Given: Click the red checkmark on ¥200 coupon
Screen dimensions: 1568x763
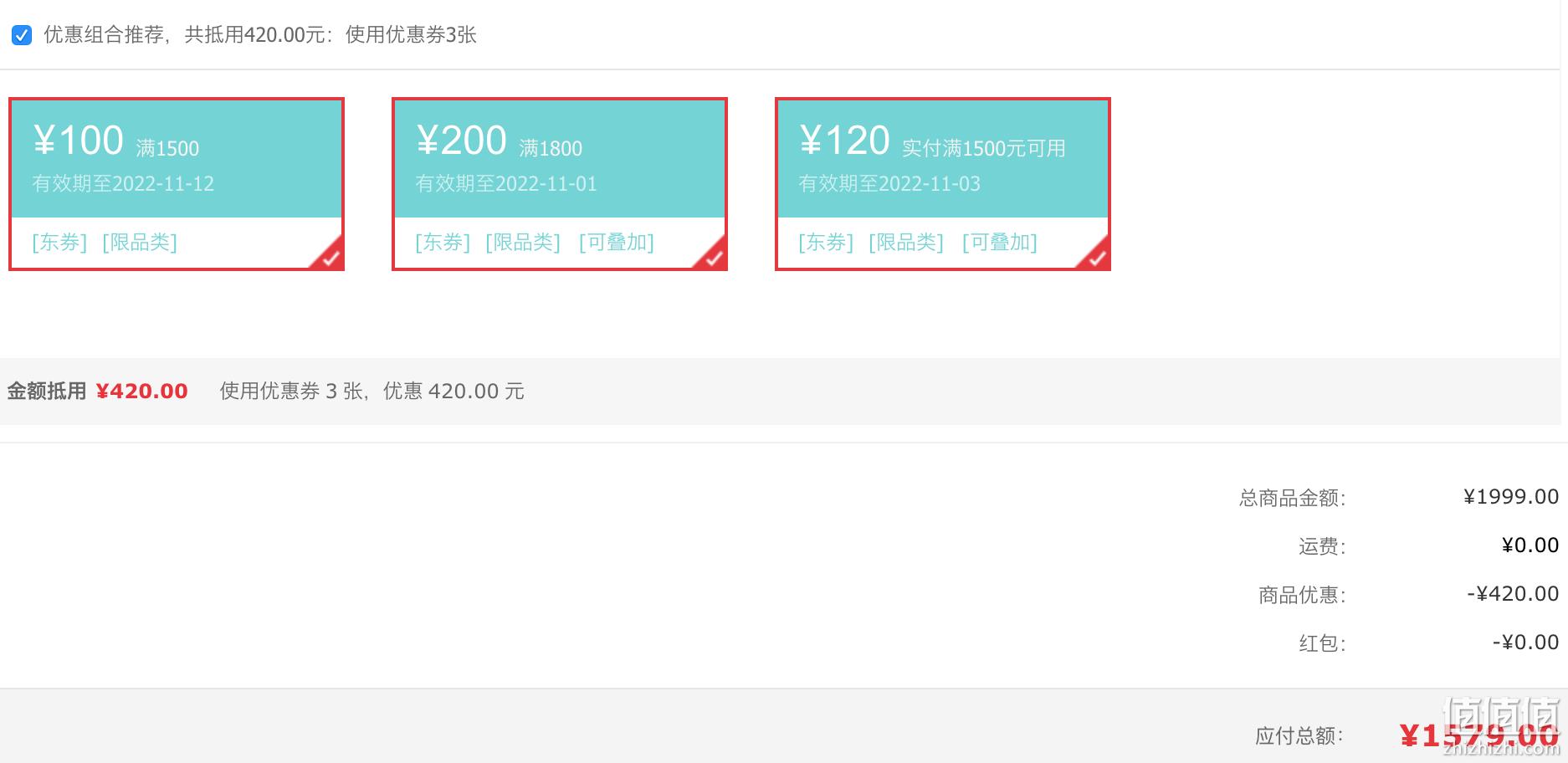Looking at the screenshot, I should coord(713,257).
